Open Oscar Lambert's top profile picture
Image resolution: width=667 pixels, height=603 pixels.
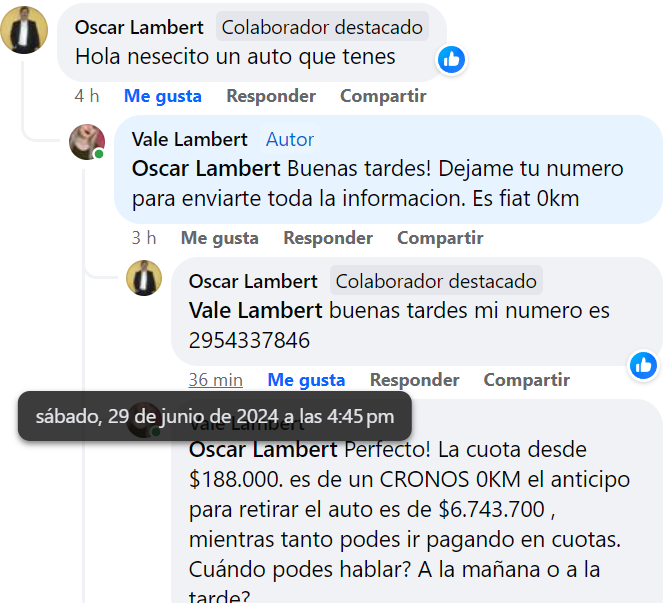(x=24, y=30)
